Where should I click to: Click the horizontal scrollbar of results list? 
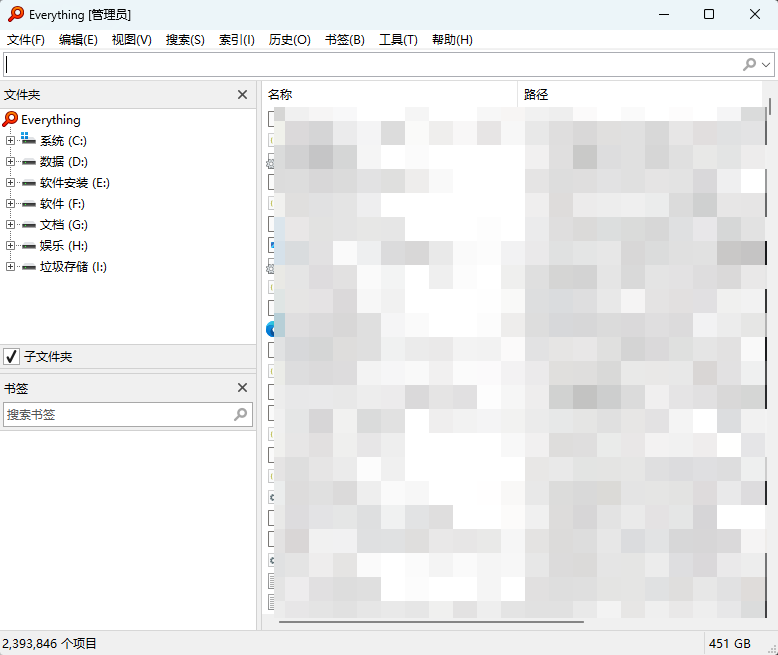pos(431,621)
